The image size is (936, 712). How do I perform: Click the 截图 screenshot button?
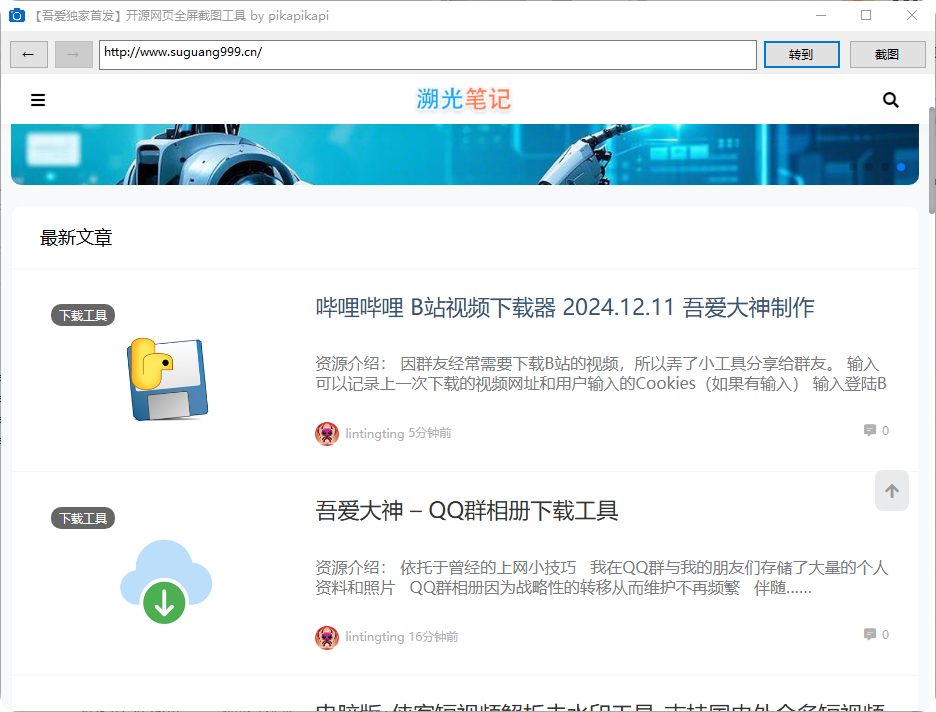tap(887, 55)
